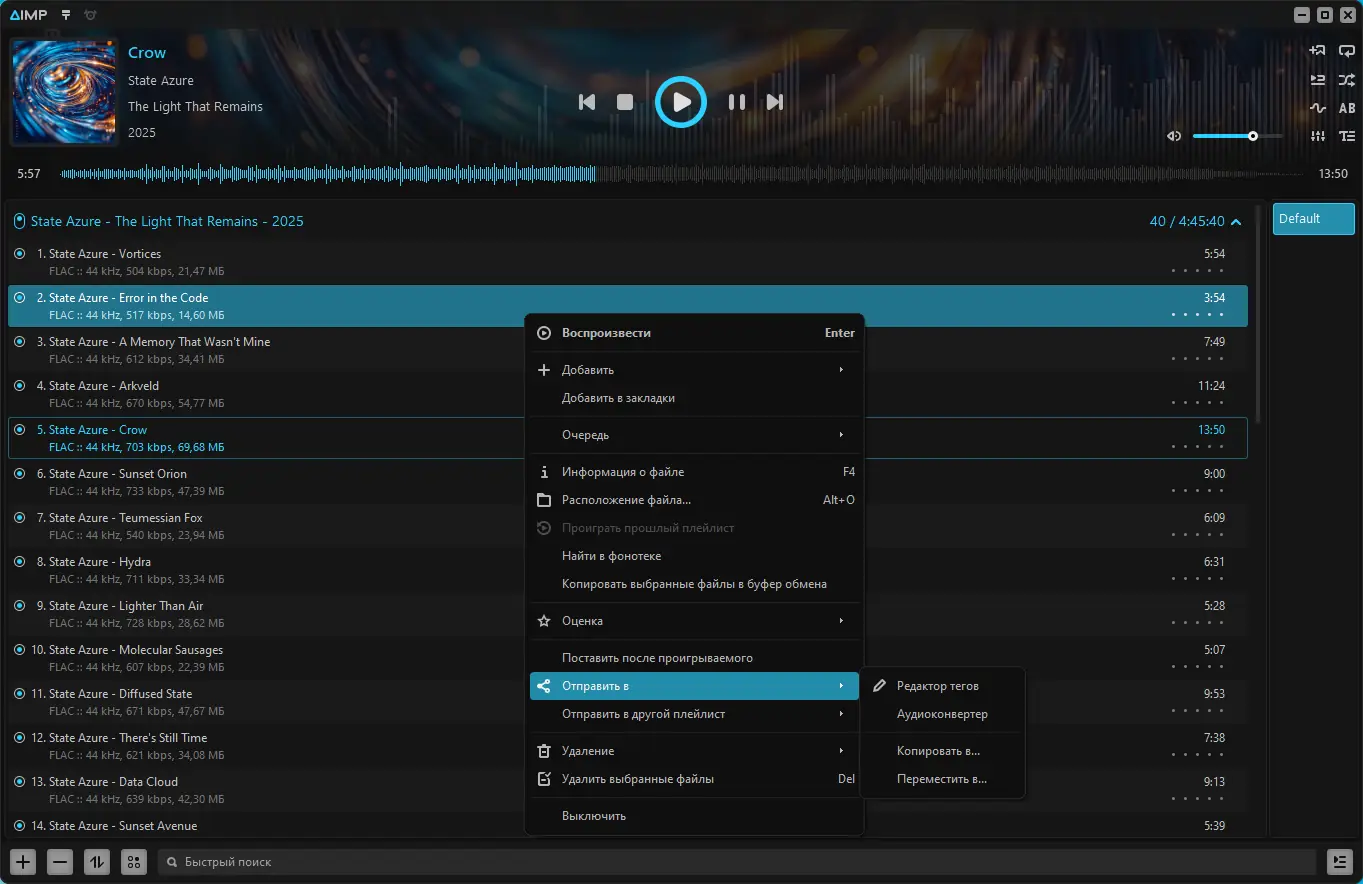Image resolution: width=1363 pixels, height=884 pixels.
Task: Switch to the Default playlist tab
Action: [1313, 219]
